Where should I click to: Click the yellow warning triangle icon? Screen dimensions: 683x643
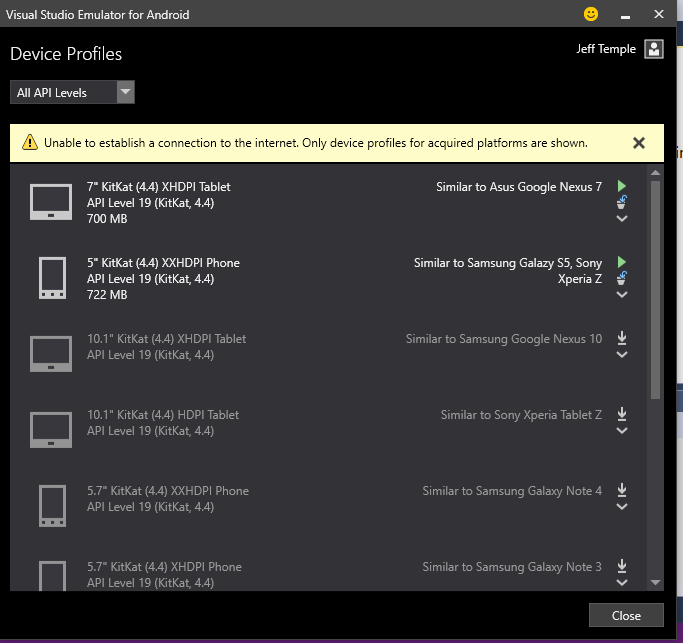click(30, 142)
